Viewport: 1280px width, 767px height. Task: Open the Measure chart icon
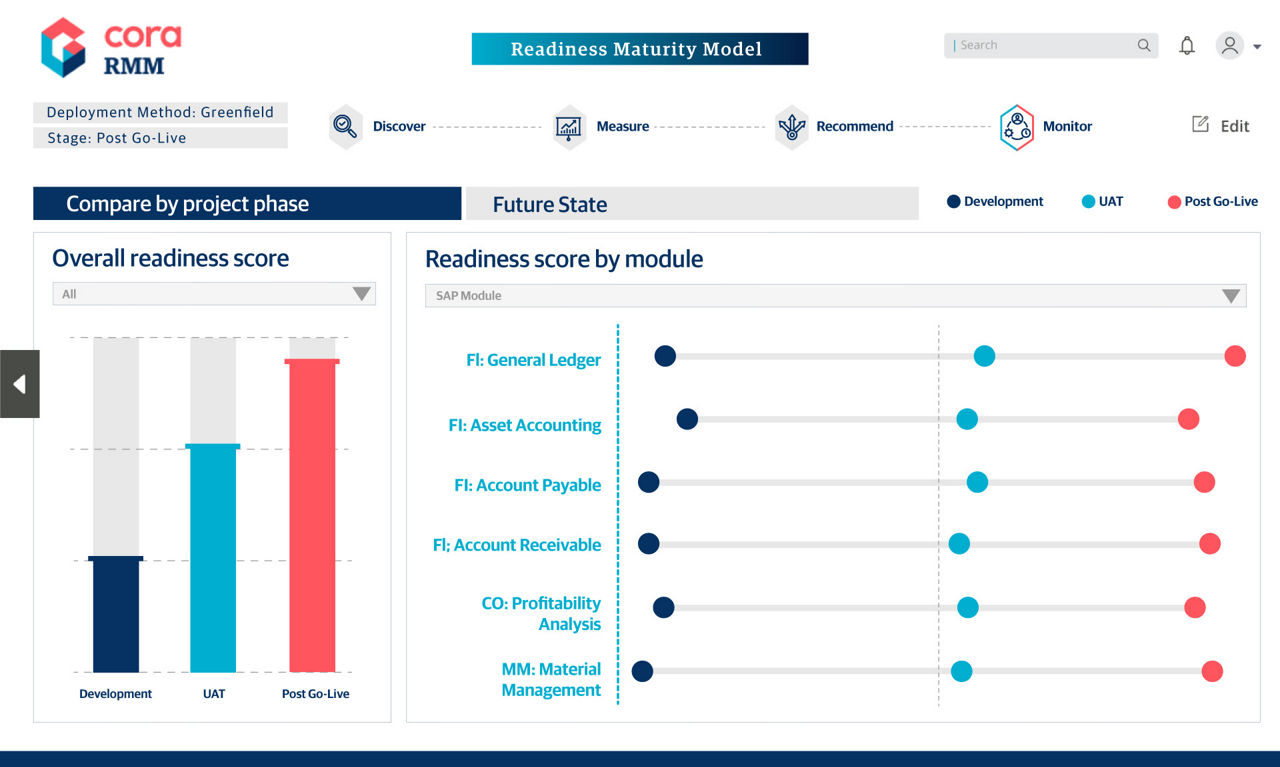pos(569,127)
